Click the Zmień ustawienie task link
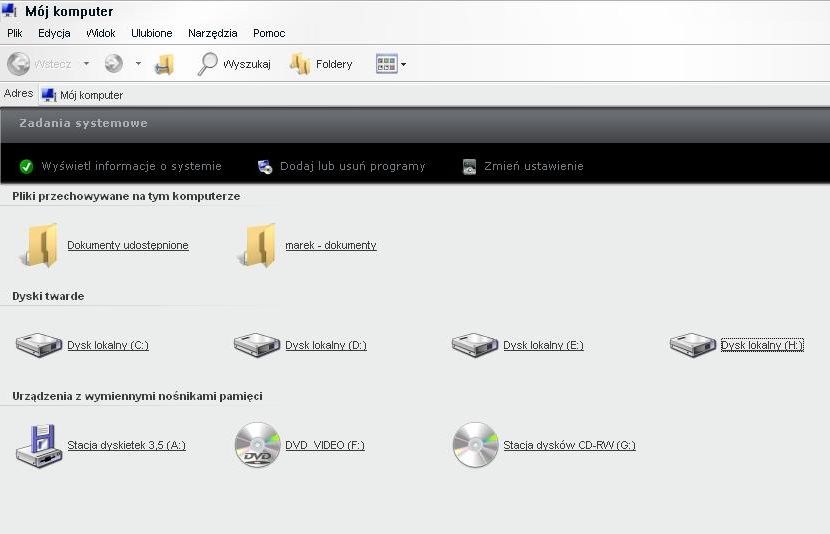Viewport: 830px width, 534px height. click(x=533, y=166)
